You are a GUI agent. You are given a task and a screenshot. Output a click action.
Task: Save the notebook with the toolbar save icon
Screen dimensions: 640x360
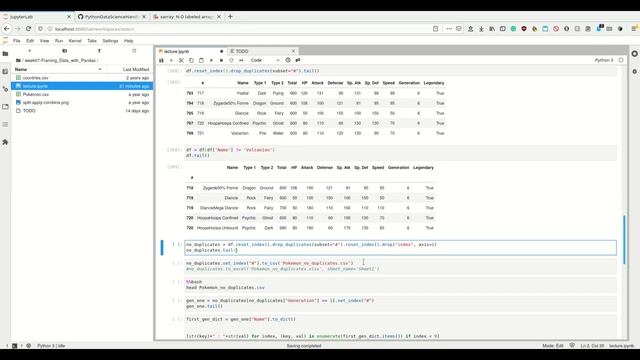click(x=161, y=60)
